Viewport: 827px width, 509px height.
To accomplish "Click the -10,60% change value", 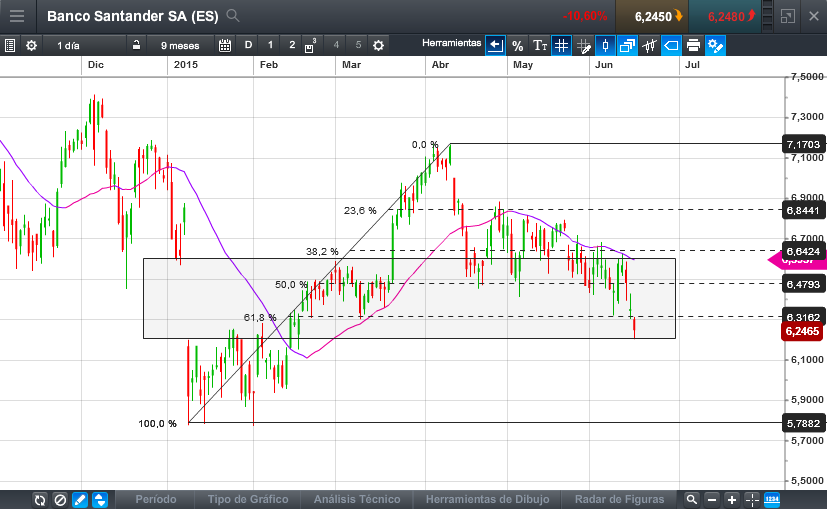I will (584, 16).
